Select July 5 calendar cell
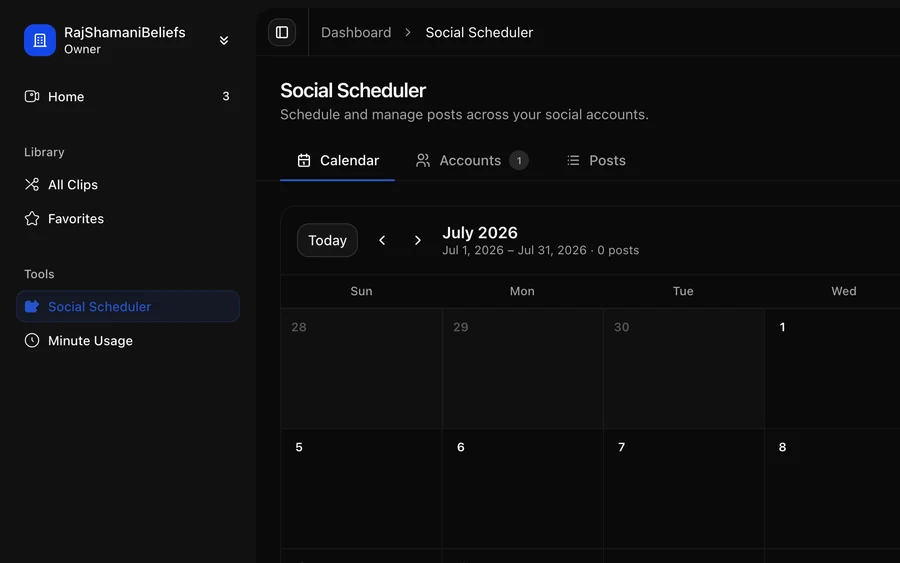Screen dimensions: 900x563 pyautogui.click(x=362, y=489)
